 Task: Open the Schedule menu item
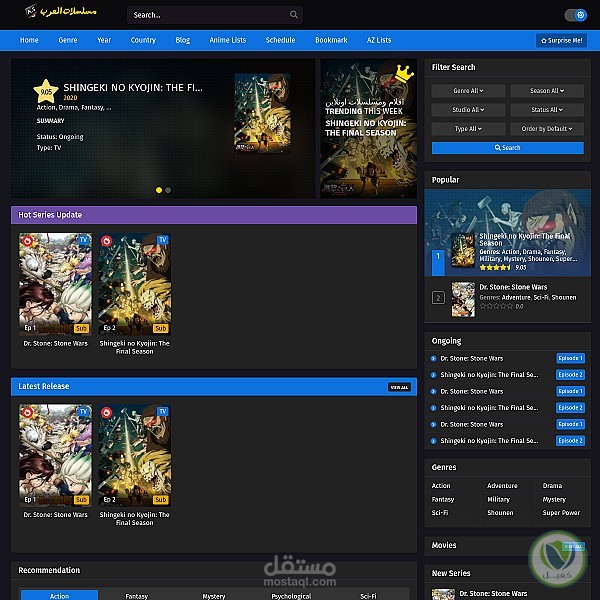click(280, 40)
